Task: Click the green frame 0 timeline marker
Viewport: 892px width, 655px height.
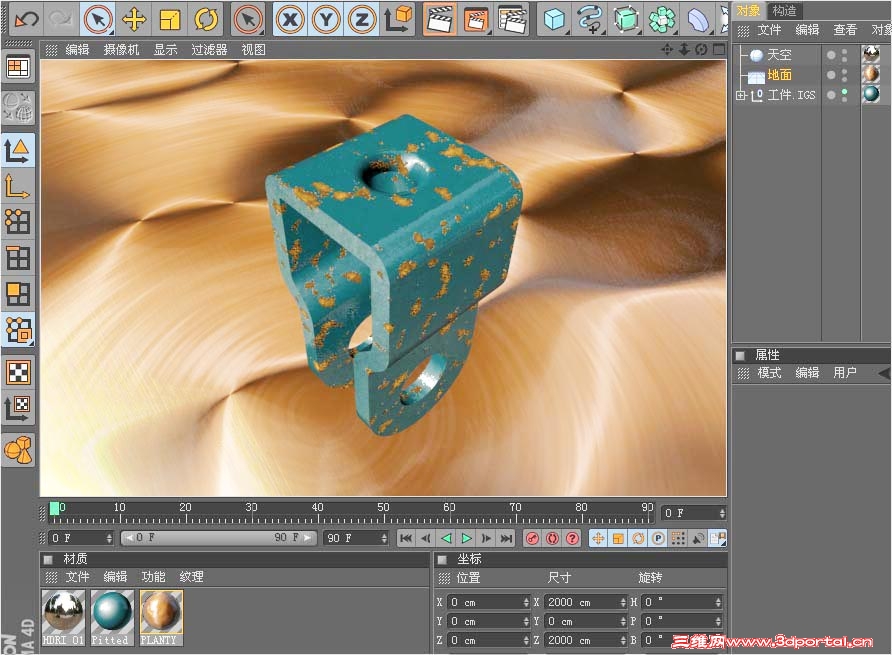Action: pos(55,508)
